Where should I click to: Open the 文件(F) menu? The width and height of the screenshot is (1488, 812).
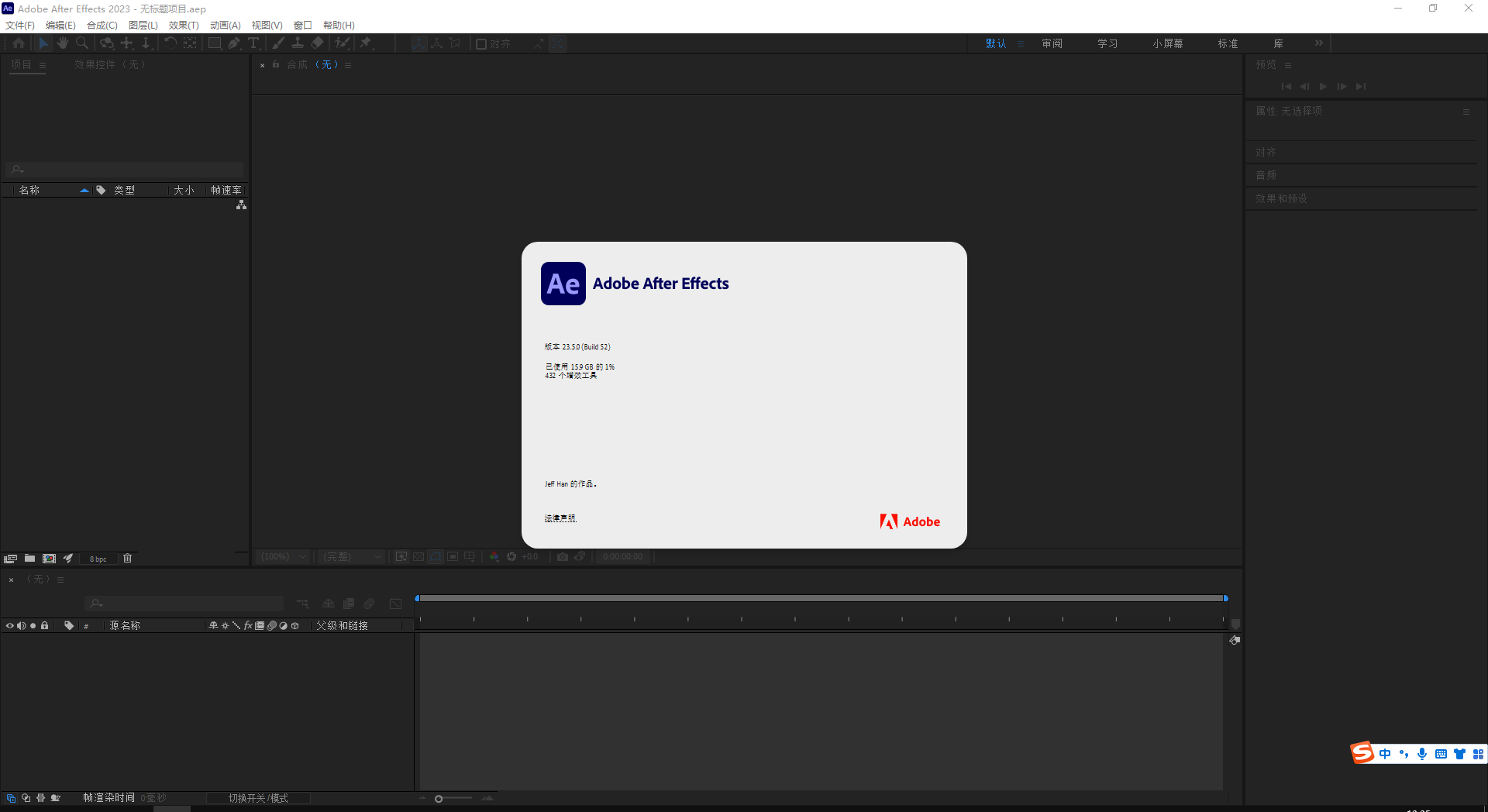(19, 26)
